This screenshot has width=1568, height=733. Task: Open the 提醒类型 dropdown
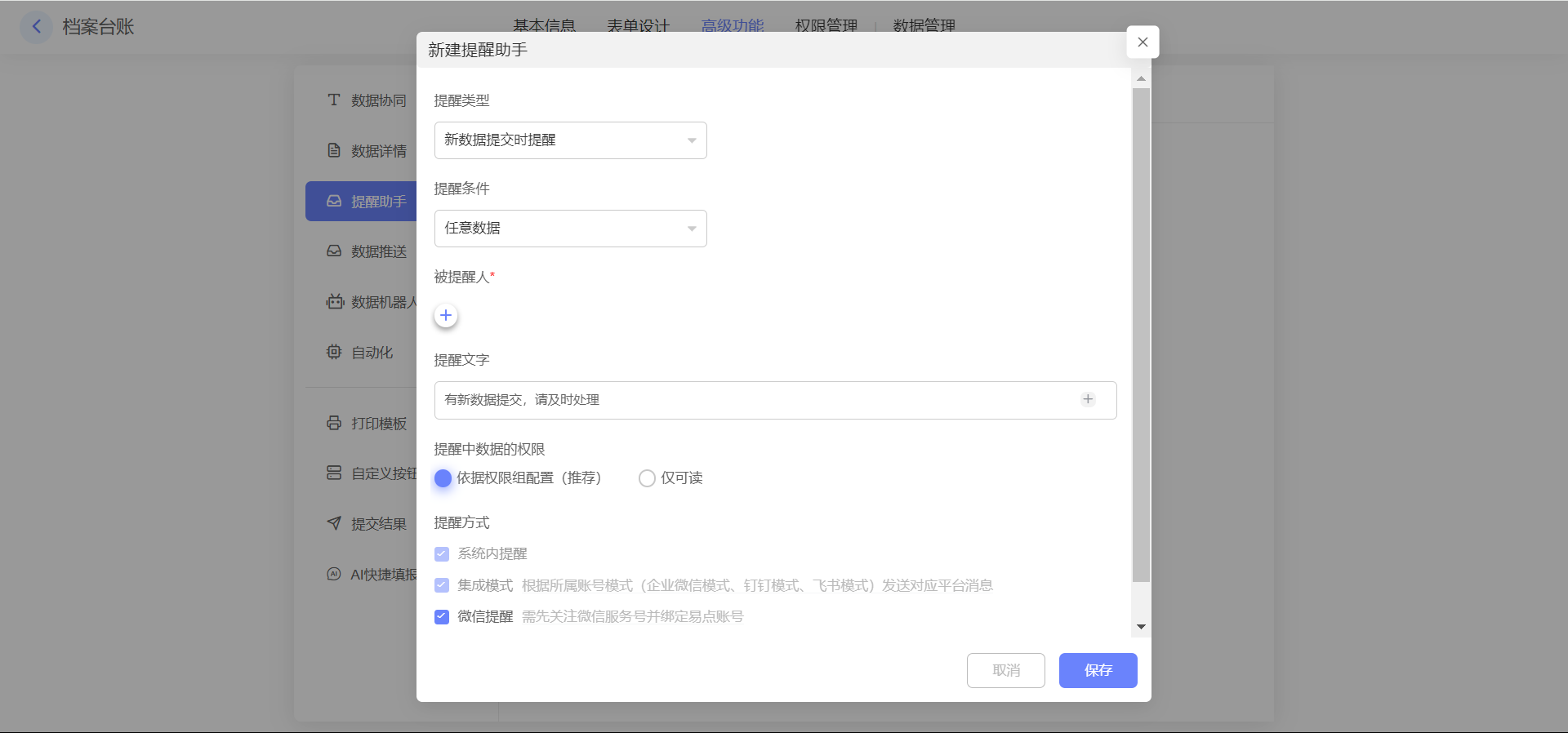pyautogui.click(x=570, y=140)
